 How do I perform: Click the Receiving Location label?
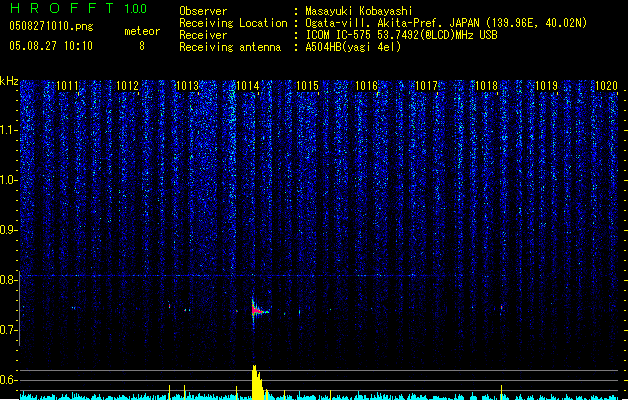[x=233, y=23]
